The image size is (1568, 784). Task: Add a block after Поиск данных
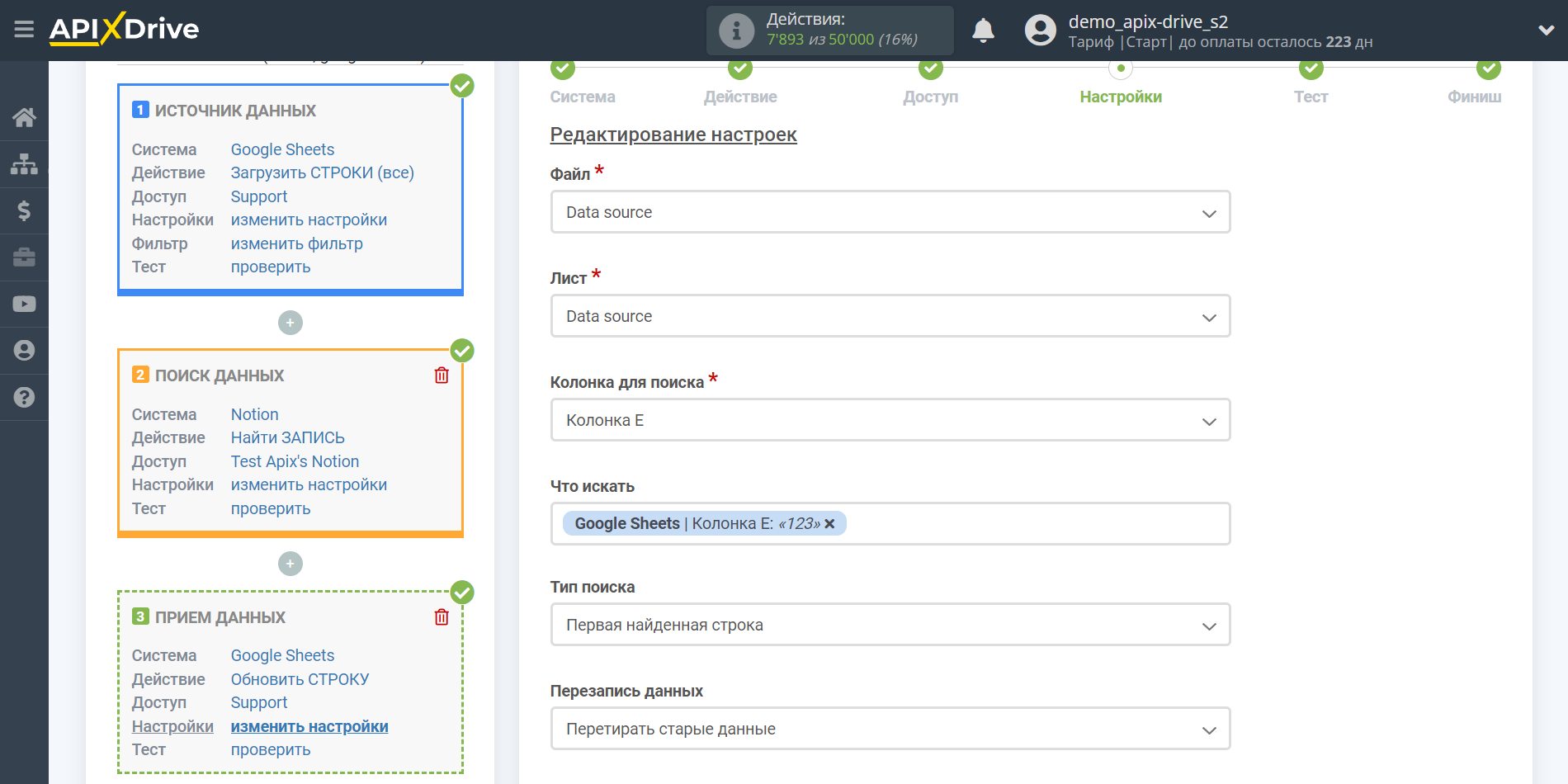pyautogui.click(x=290, y=564)
